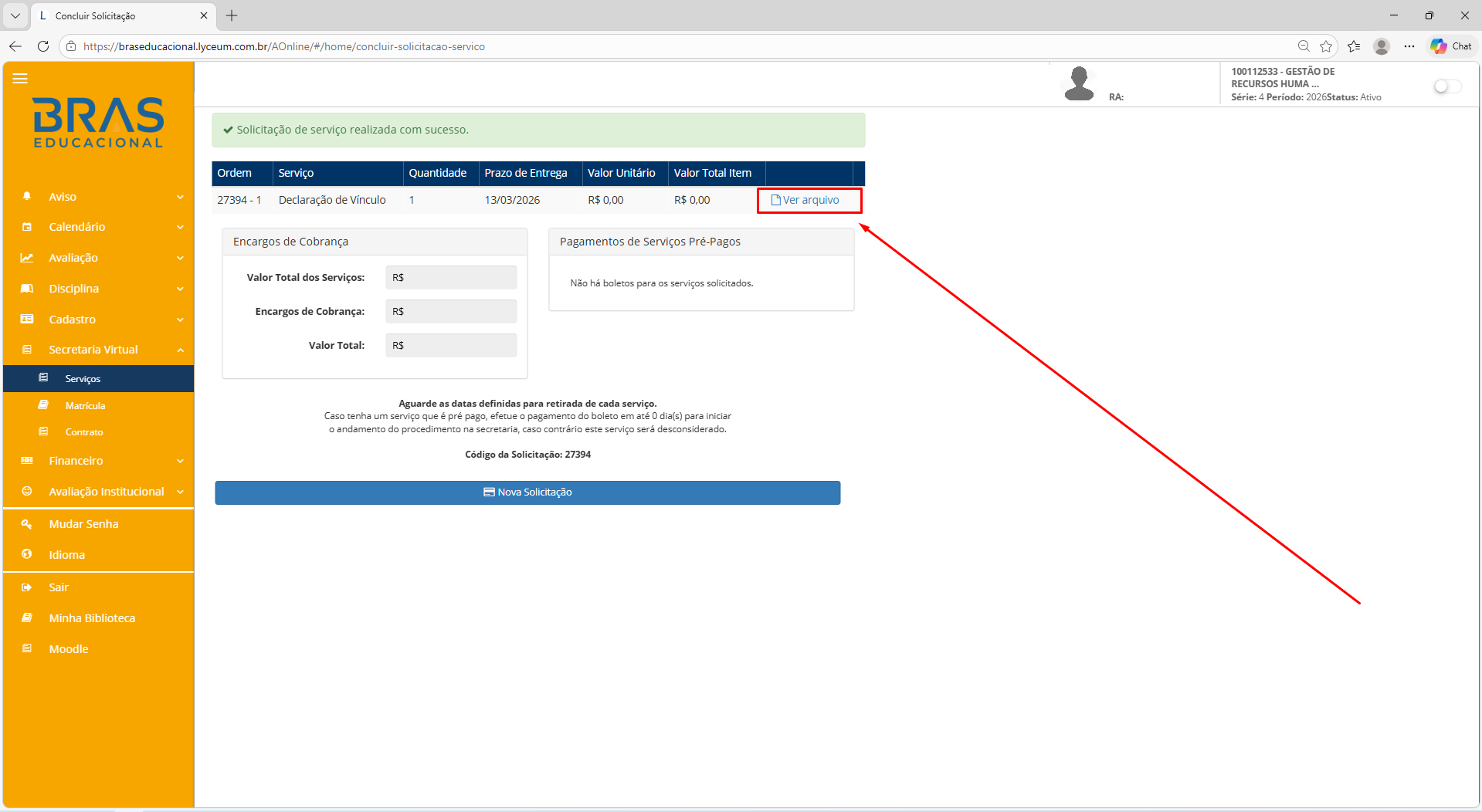Click the document icon inside Ver arquivo
This screenshot has width=1482, height=812.
coord(775,200)
